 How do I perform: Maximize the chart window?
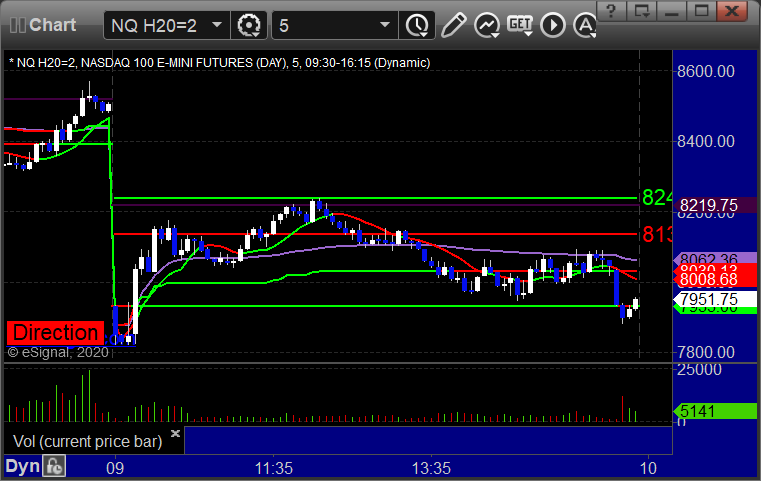tap(701, 11)
